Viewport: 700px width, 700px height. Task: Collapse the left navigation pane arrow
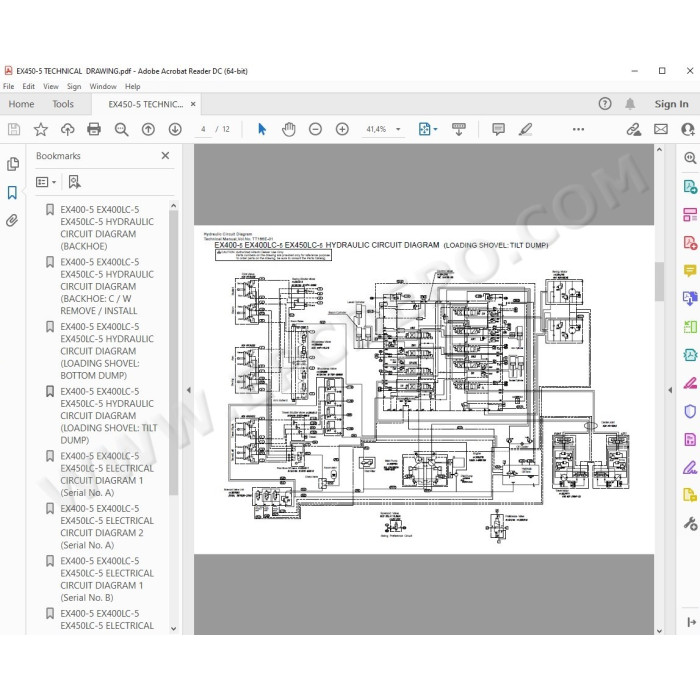[188, 390]
